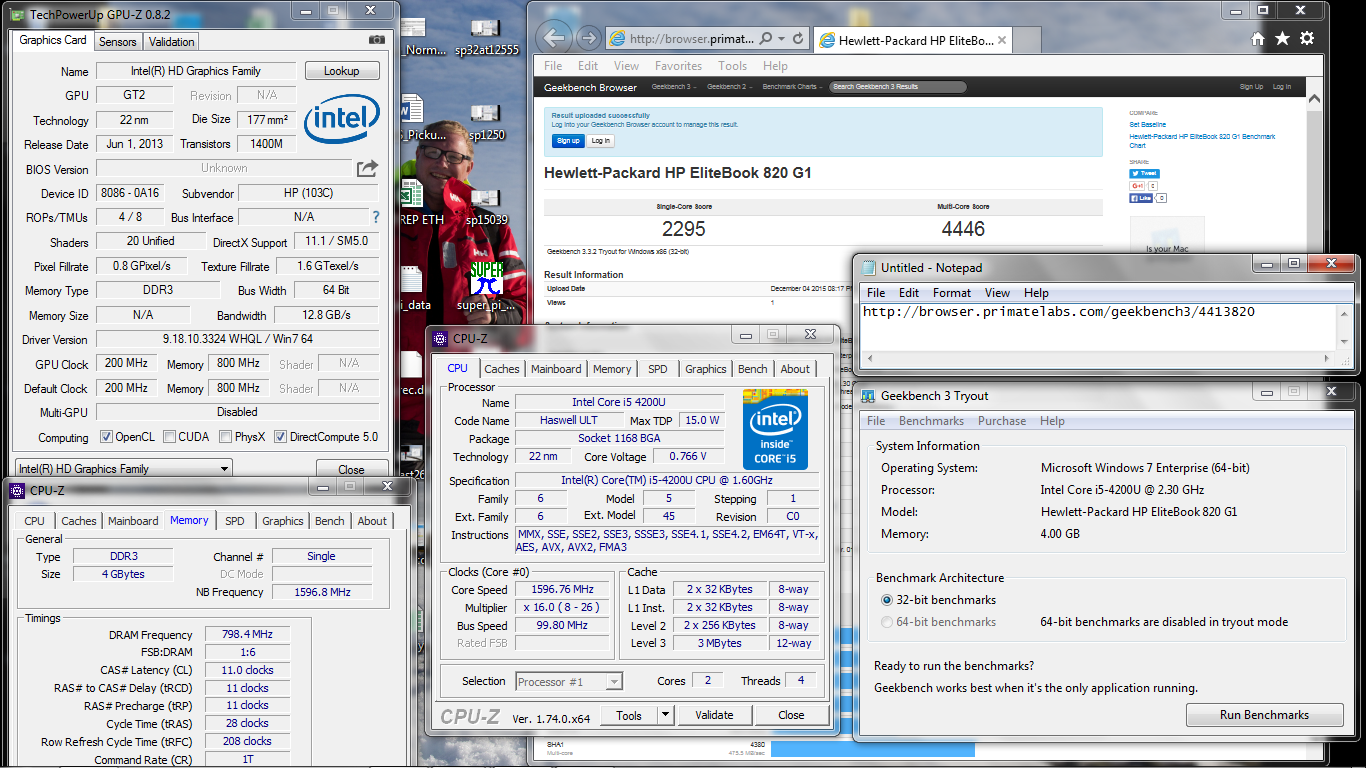This screenshot has height=768, width=1366.
Task: Open the arrow beside CPU-Z Tools button
Action: pos(665,715)
